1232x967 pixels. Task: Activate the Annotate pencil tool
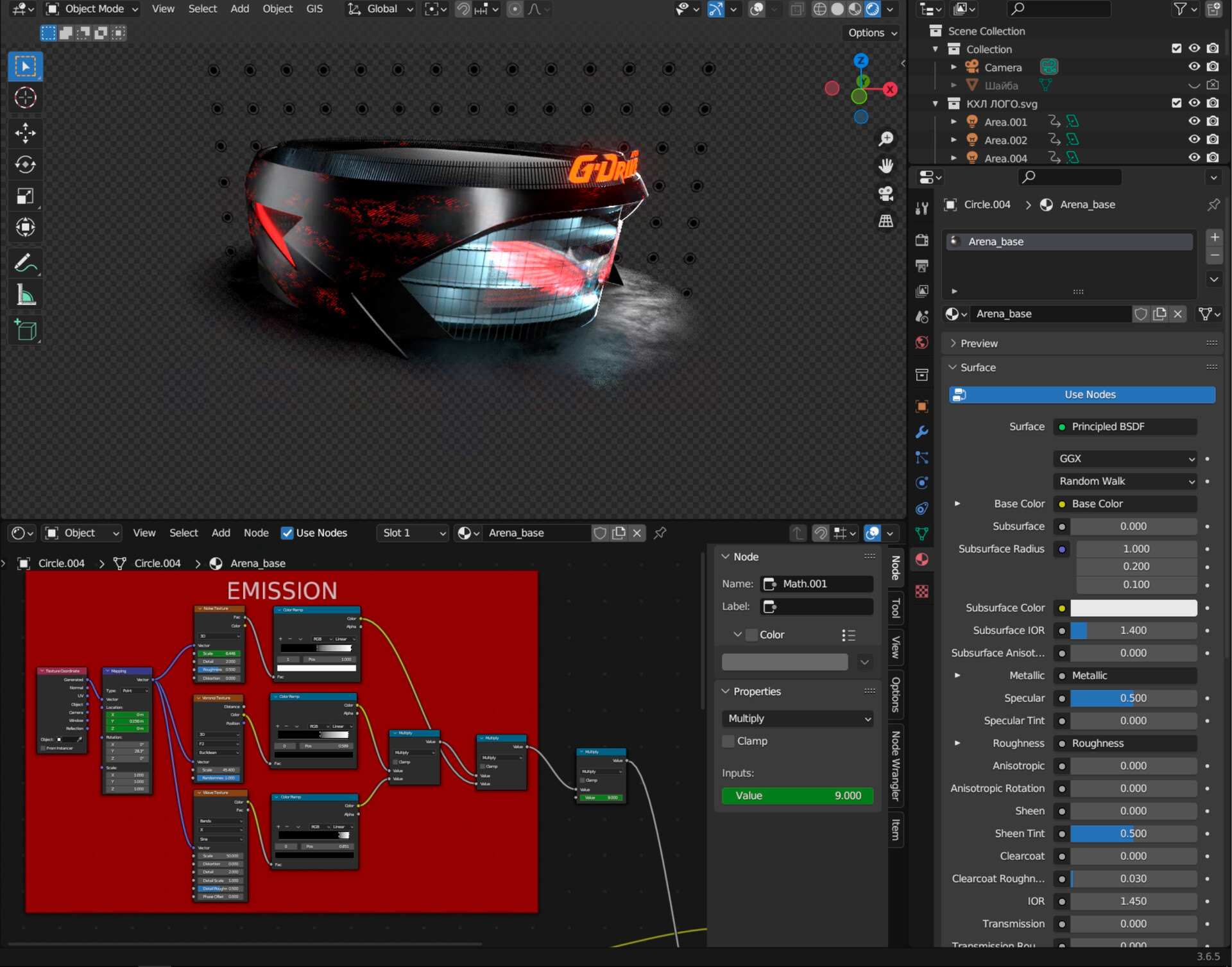(25, 263)
